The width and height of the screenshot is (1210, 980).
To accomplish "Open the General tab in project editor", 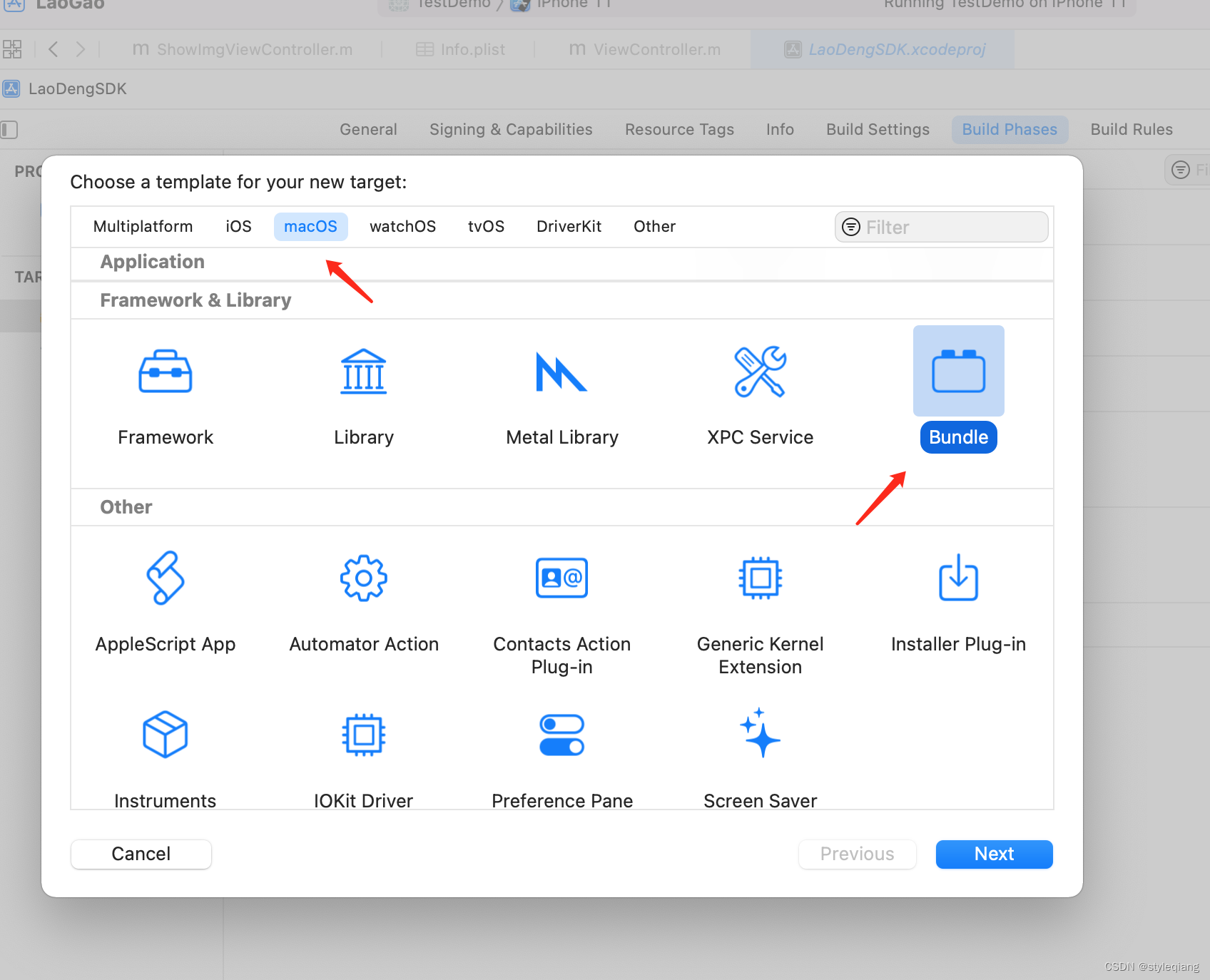I will 368,130.
